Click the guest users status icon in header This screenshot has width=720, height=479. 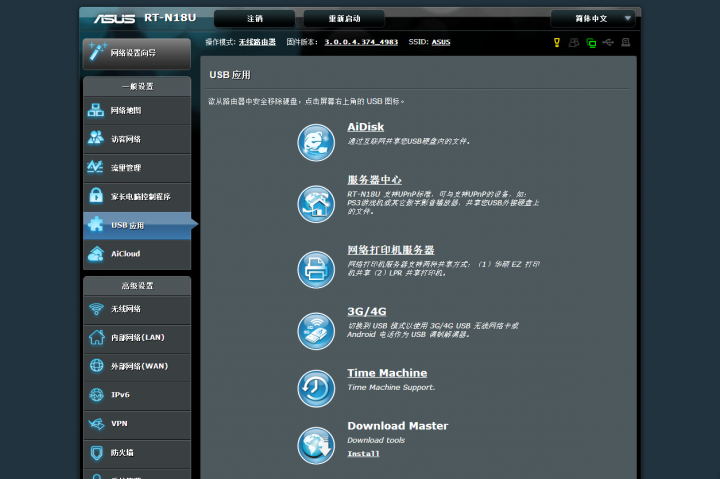[x=574, y=43]
